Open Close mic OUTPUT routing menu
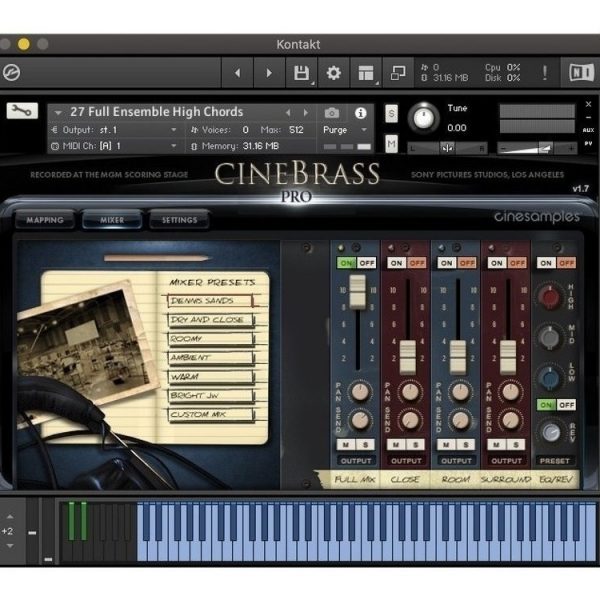This screenshot has width=600, height=600. pos(406,461)
